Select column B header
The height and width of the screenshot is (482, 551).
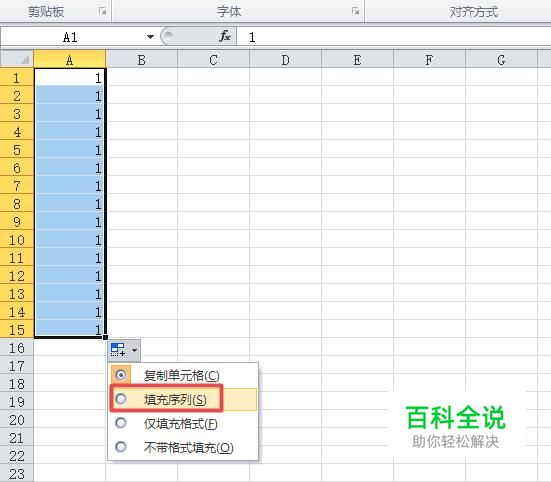point(142,60)
